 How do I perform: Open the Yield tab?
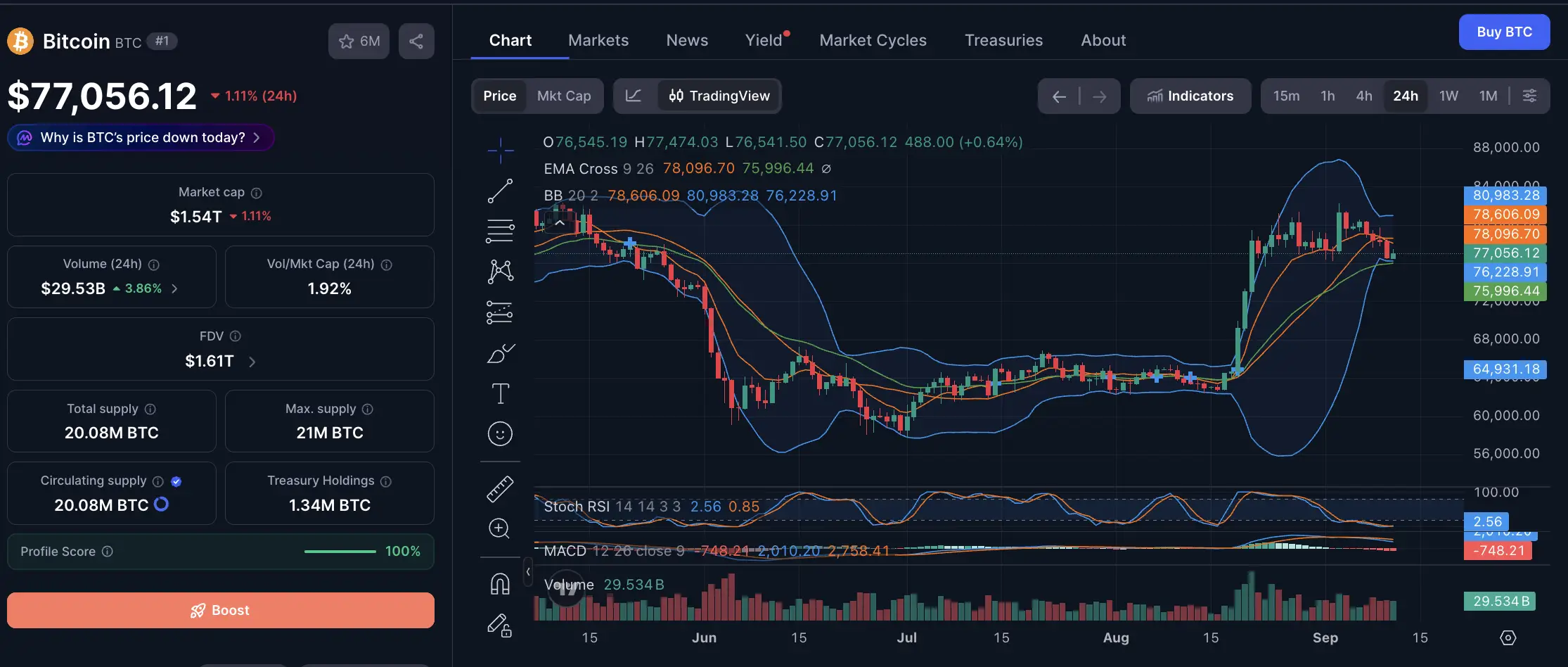click(764, 40)
